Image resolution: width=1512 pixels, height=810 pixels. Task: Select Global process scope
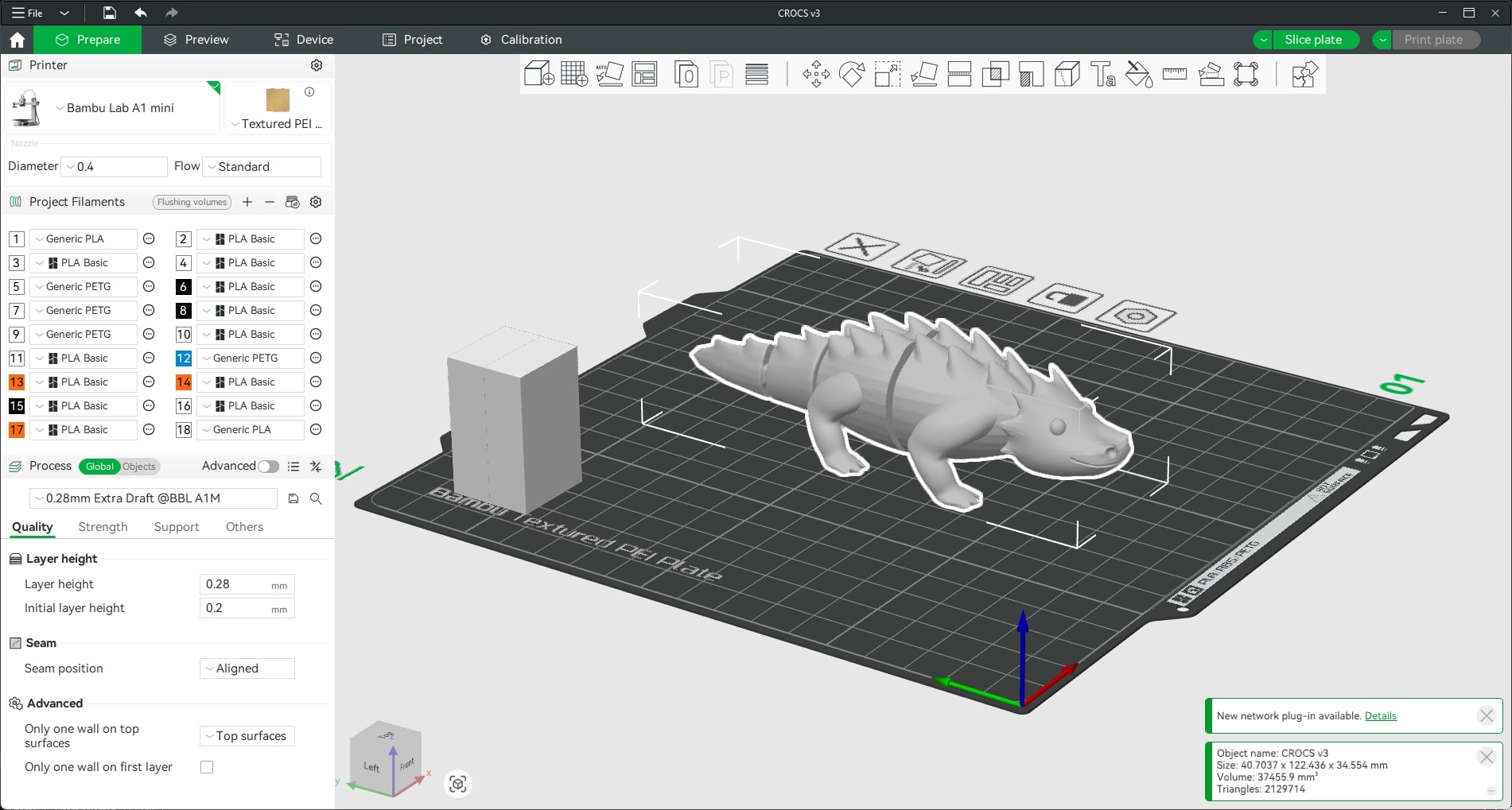pos(99,467)
